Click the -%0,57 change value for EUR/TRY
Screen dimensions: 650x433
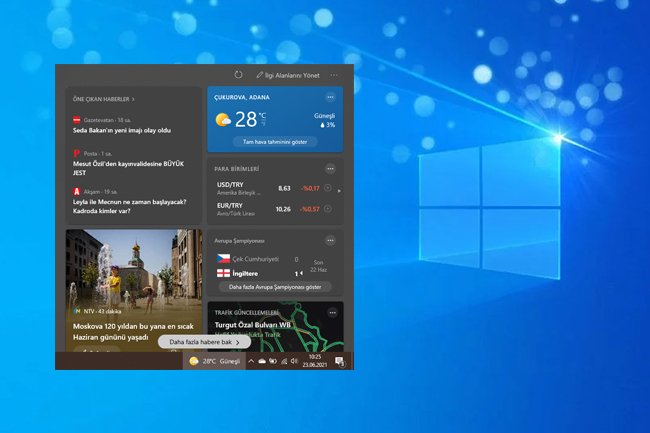click(x=310, y=209)
